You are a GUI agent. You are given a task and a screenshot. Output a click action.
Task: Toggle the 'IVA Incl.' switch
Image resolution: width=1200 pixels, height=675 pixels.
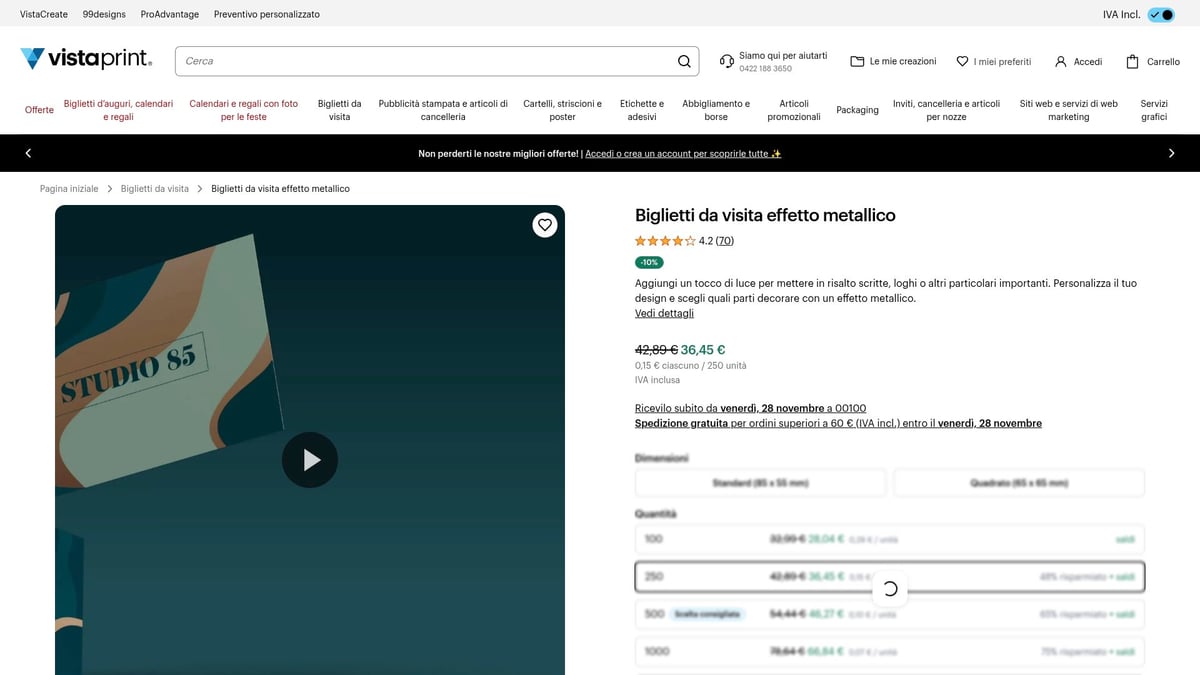click(1161, 14)
